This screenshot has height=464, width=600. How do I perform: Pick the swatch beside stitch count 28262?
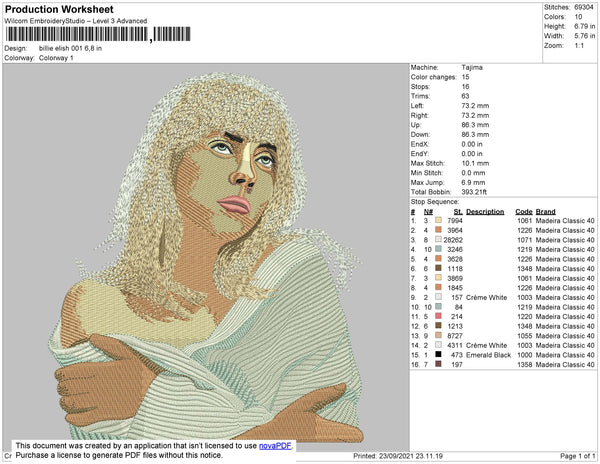click(439, 239)
